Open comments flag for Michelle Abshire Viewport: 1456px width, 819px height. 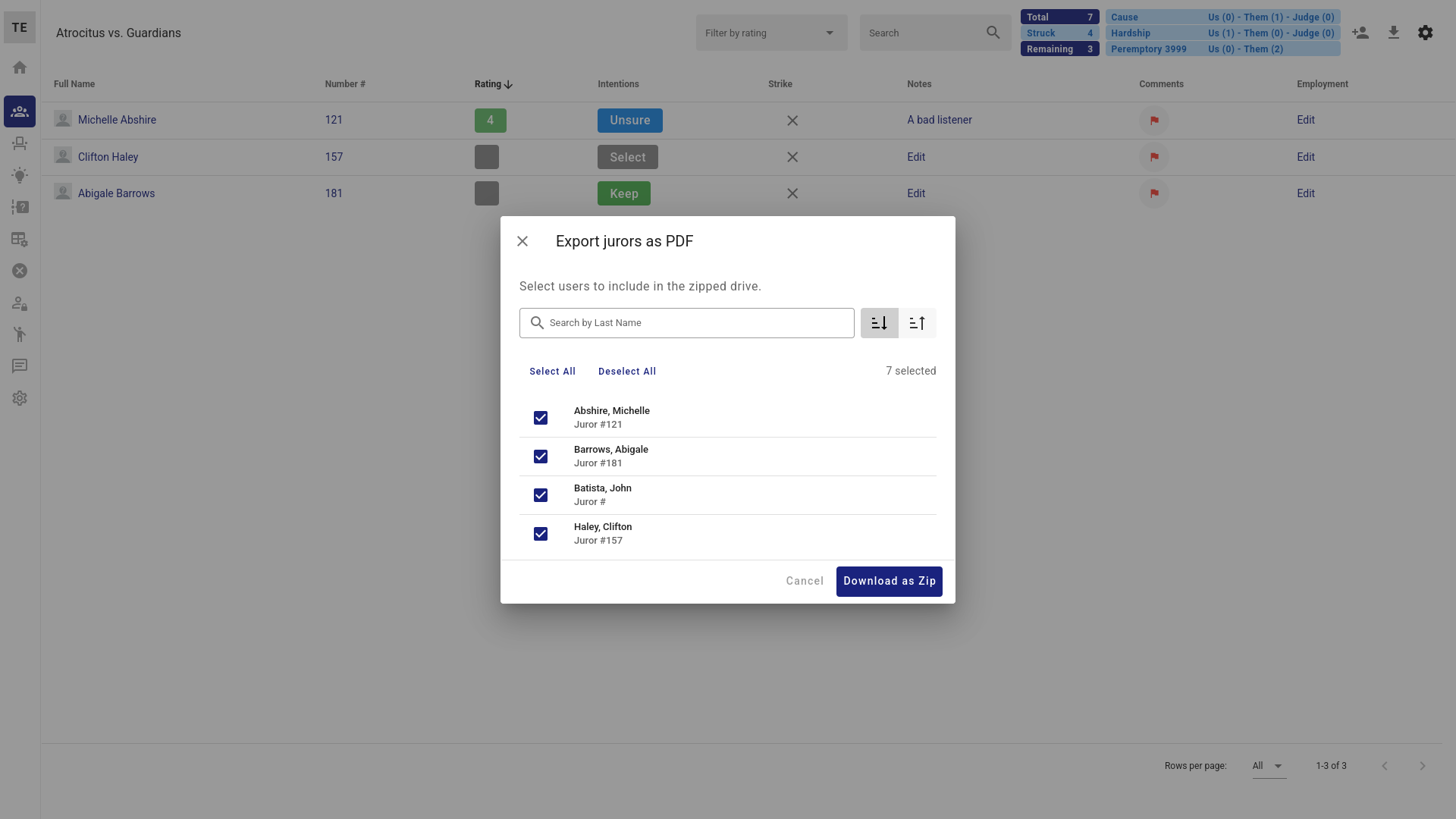[1154, 121]
